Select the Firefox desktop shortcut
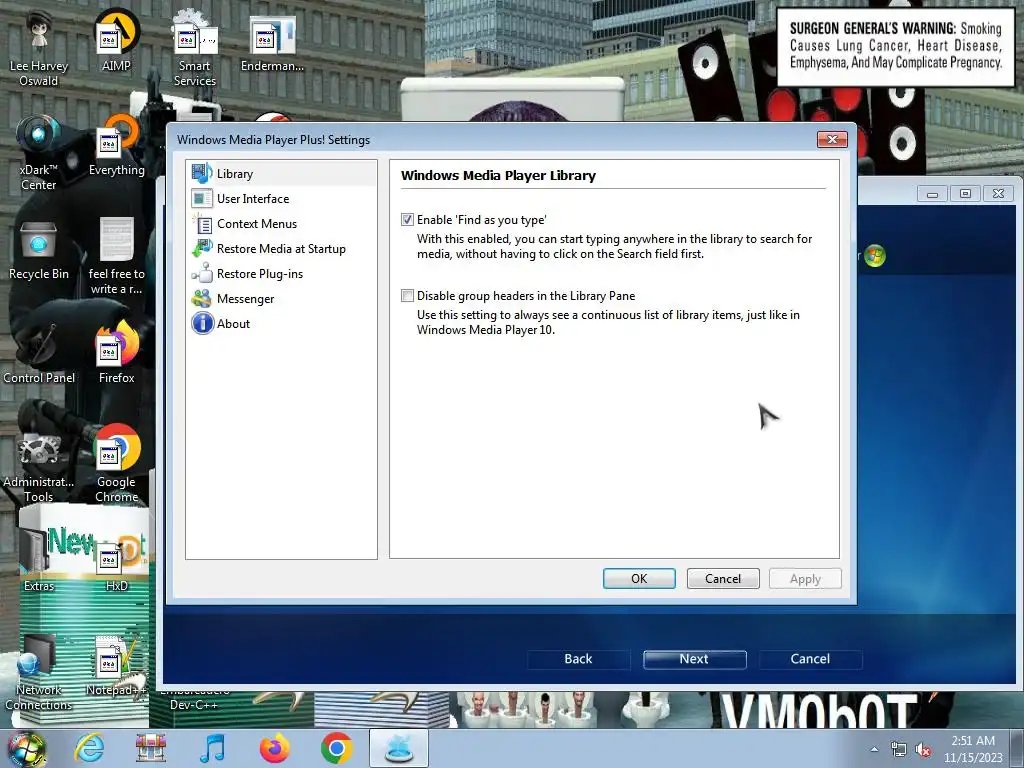This screenshot has width=1024, height=768. (x=116, y=353)
